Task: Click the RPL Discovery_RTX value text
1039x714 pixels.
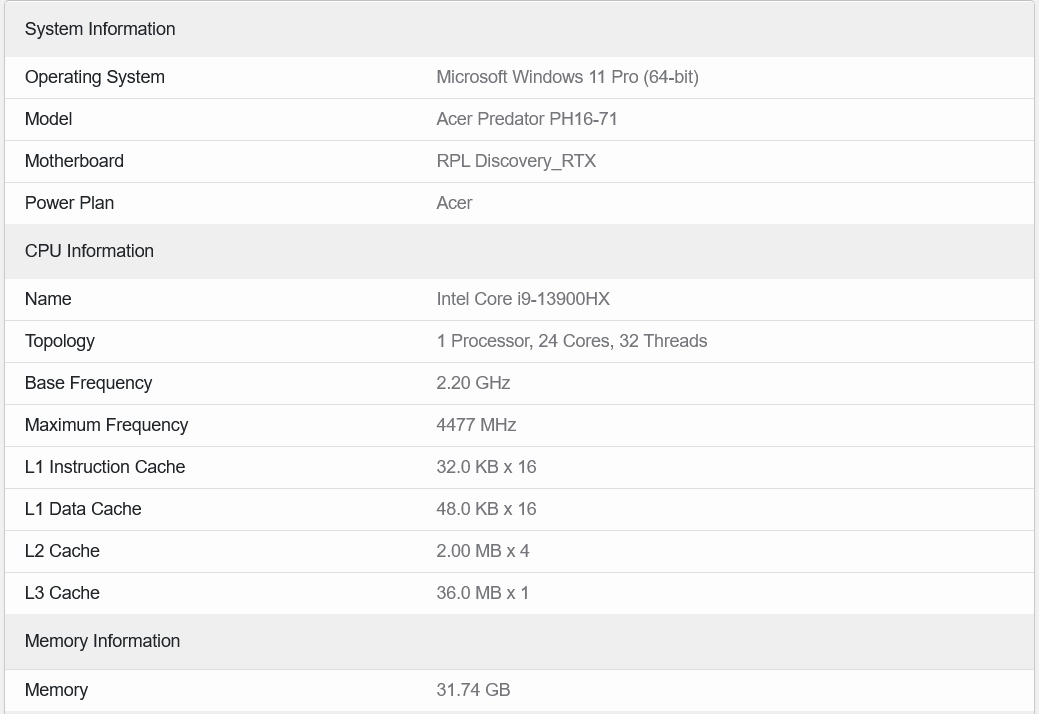Action: (x=516, y=161)
